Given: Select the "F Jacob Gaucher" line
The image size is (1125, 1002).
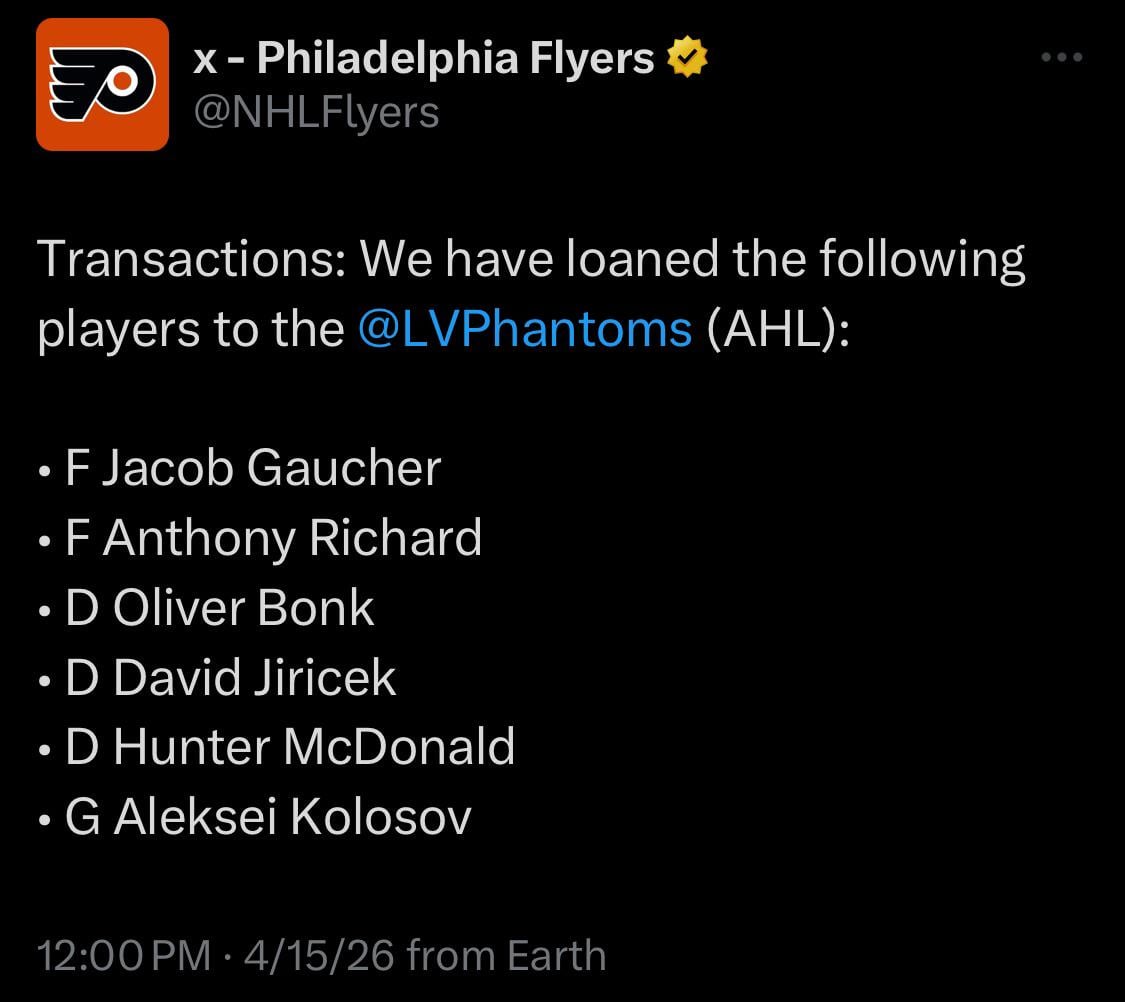Looking at the screenshot, I should 253,468.
